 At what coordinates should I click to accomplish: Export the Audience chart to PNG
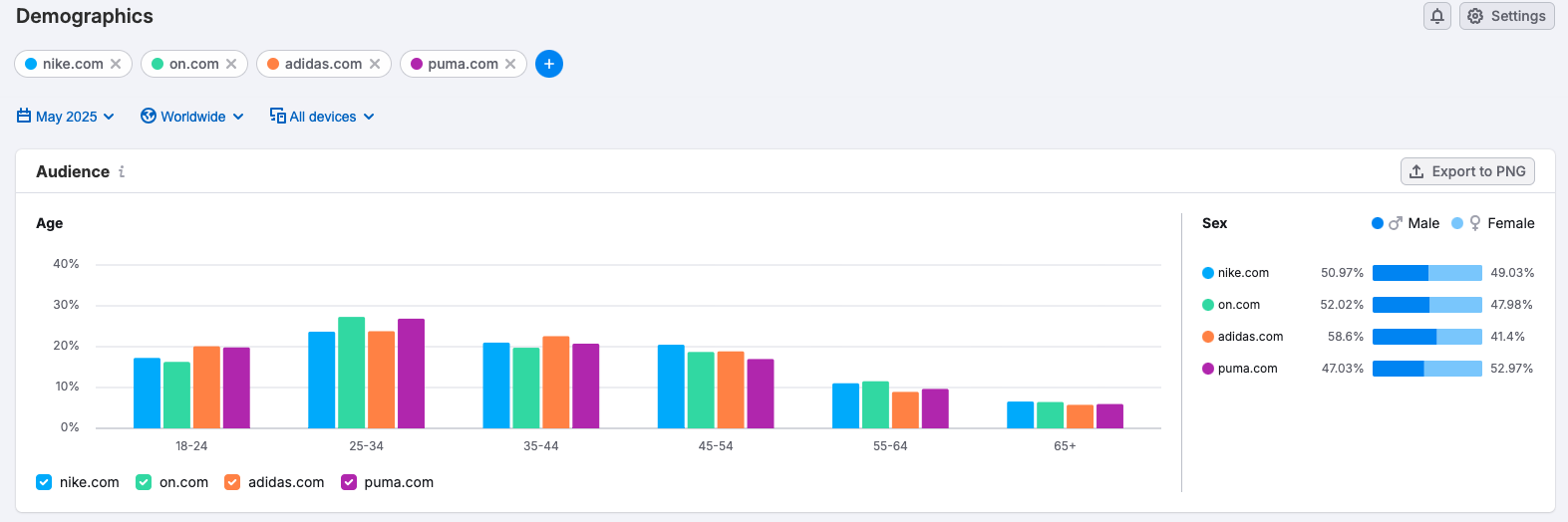pos(1467,171)
